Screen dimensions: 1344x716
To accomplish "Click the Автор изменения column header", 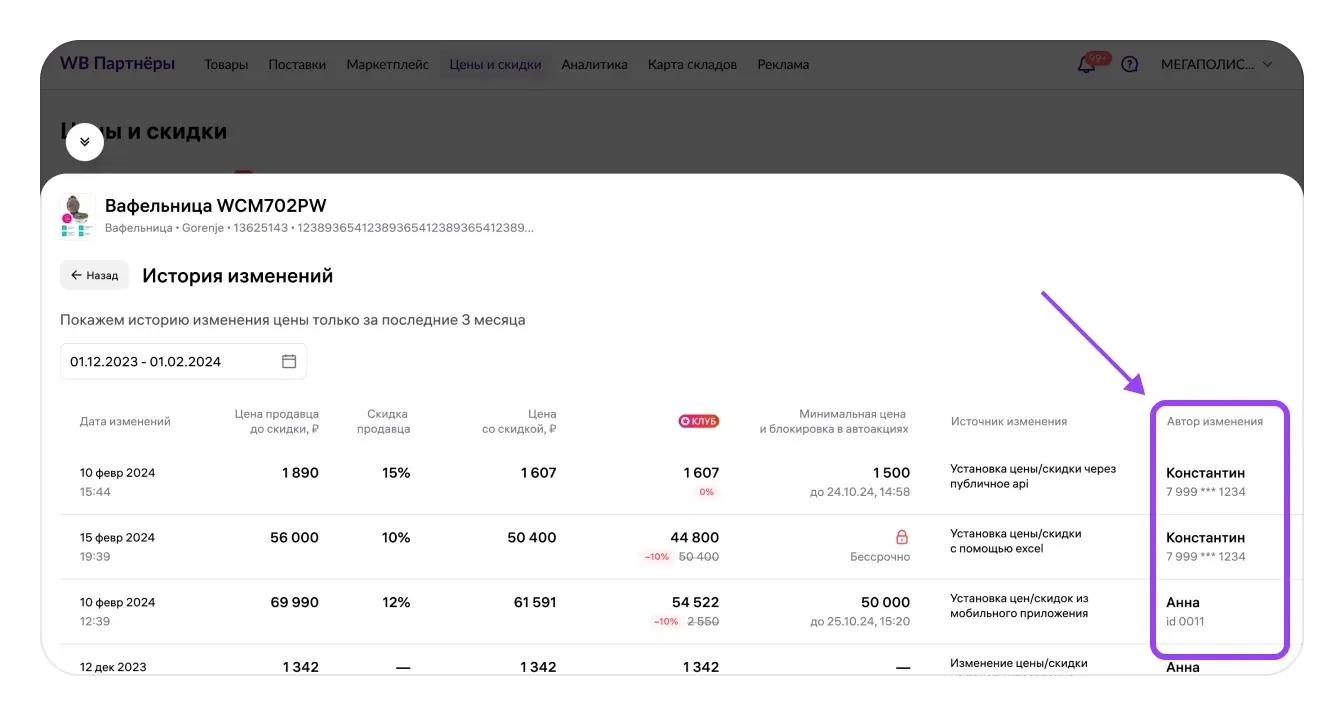I will point(1214,421).
